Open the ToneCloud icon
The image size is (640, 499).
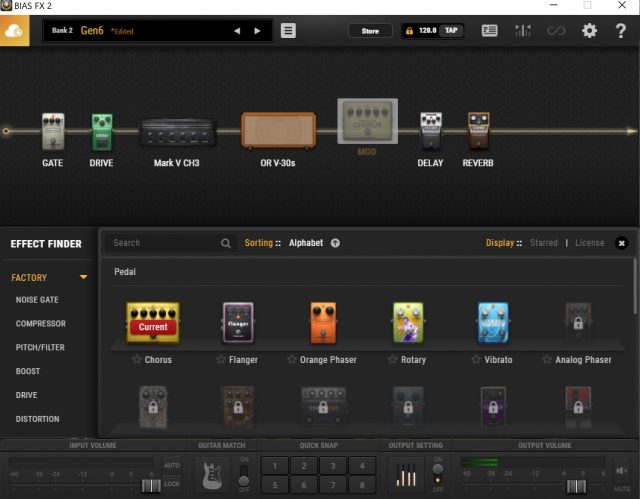[x=14, y=31]
